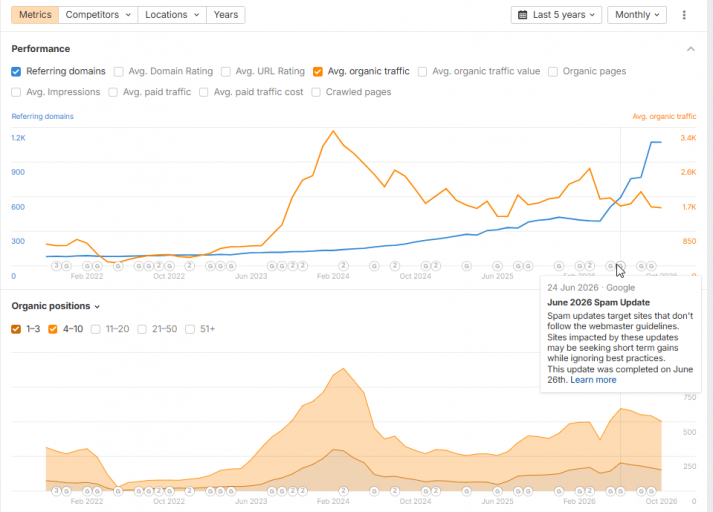Click the '500' axis value on Organic positions chart

click(689, 432)
